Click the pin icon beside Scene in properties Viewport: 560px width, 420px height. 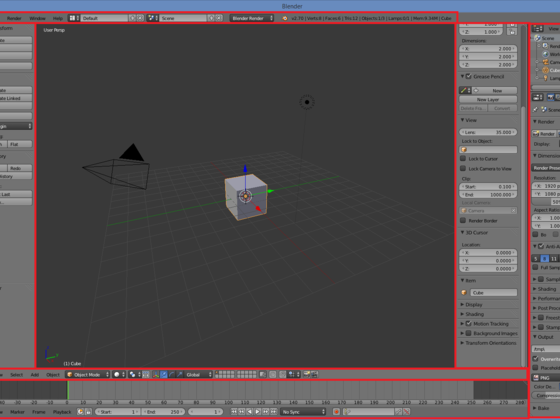pyautogui.click(x=535, y=110)
